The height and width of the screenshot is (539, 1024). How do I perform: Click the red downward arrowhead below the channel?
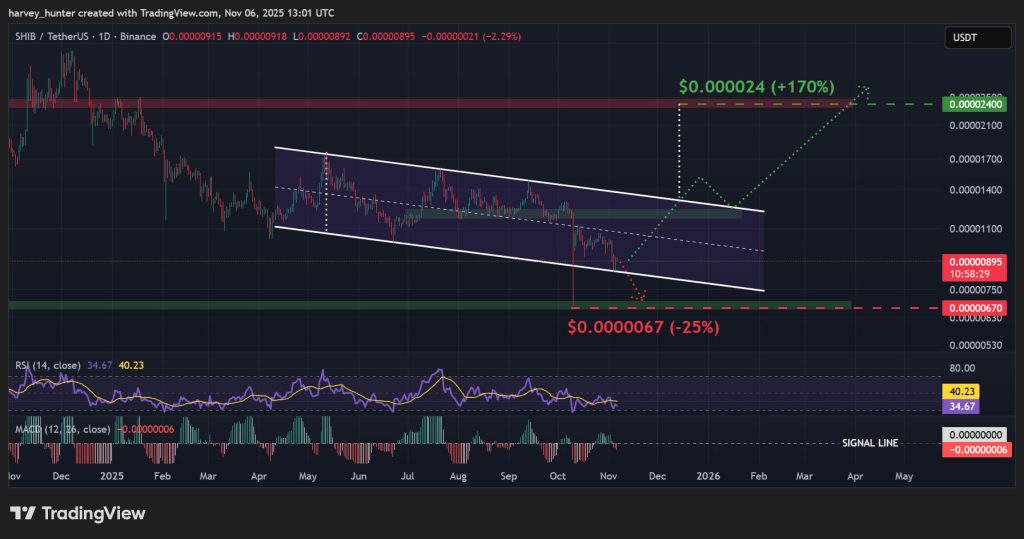click(641, 297)
